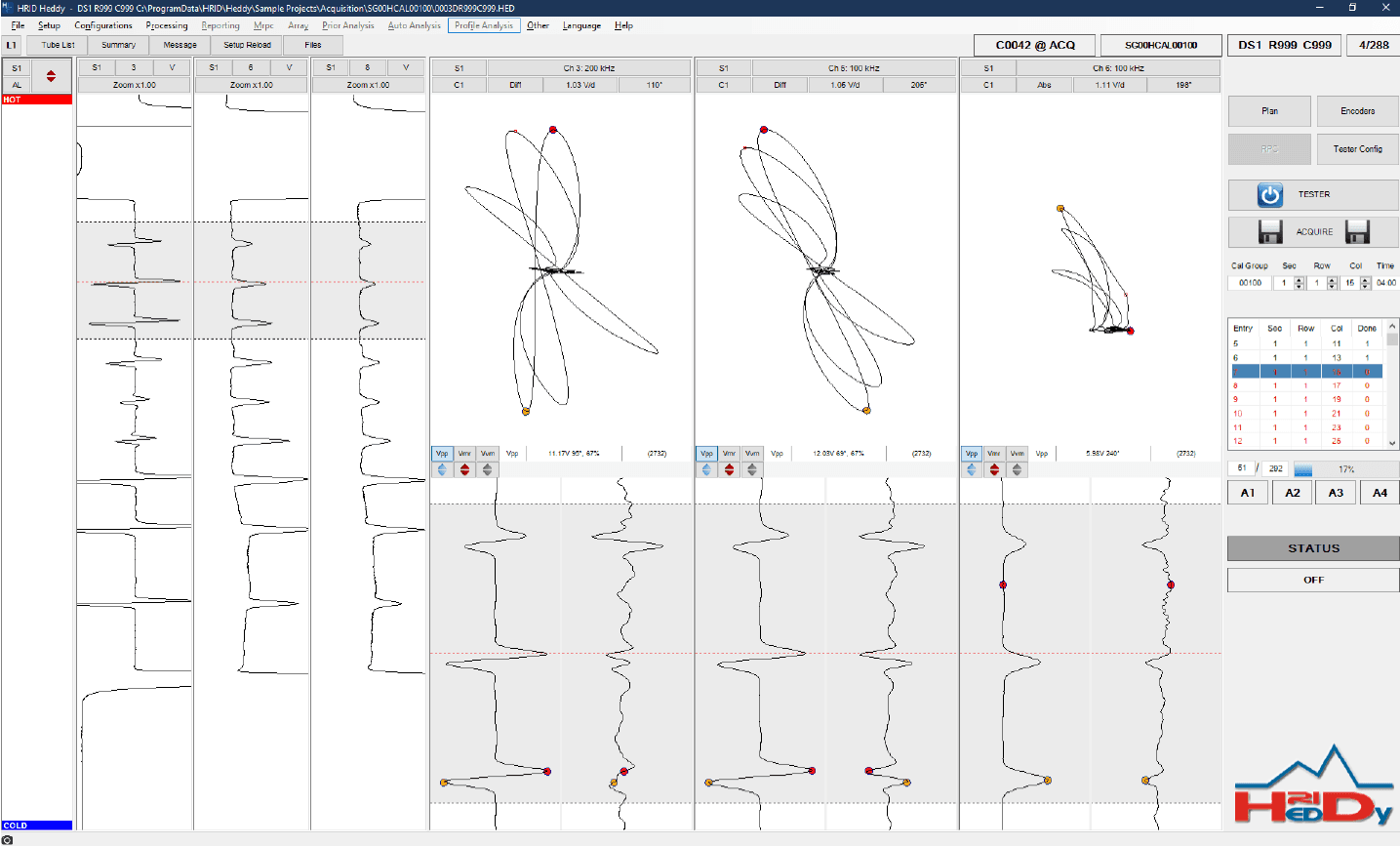The image size is (1400, 846).
Task: Toggle Vvm measurement mode in Ch 6 Abs panel
Action: click(1017, 454)
